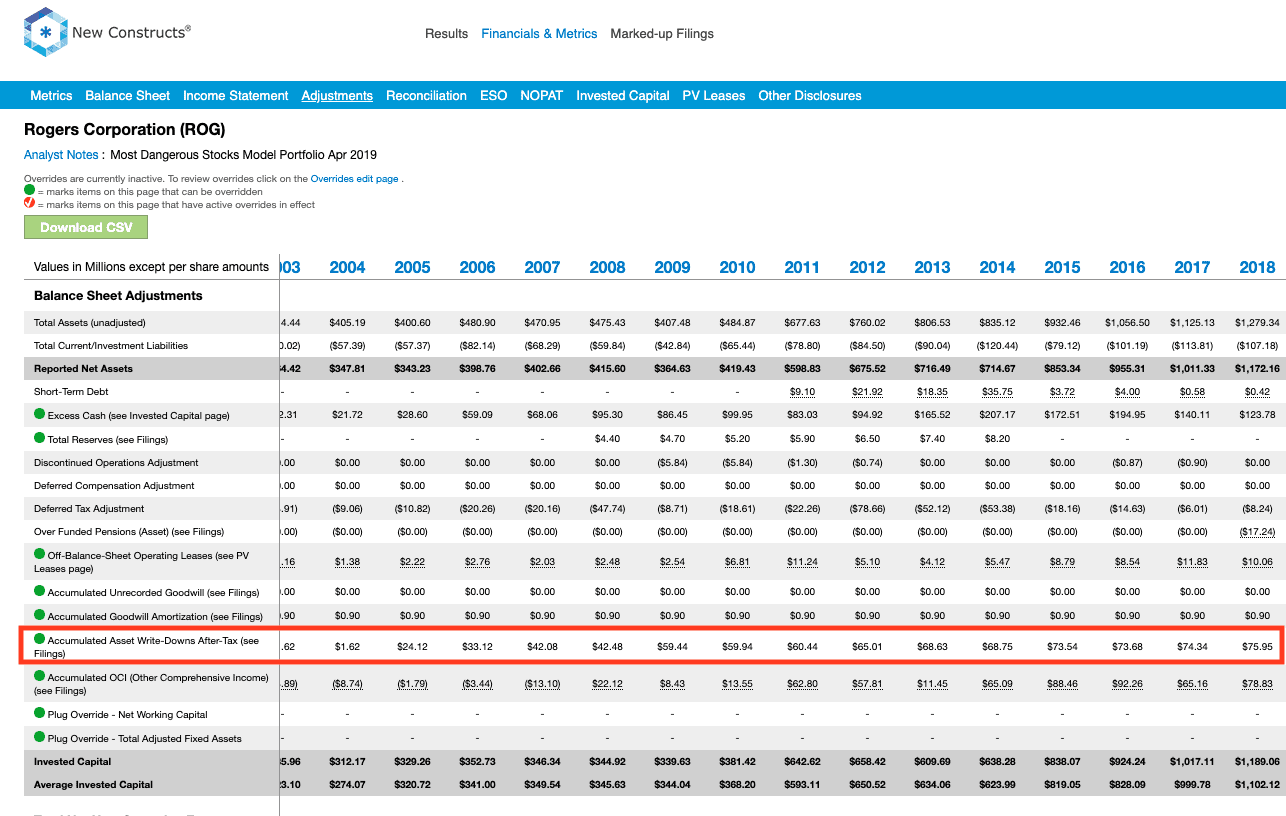Open the NOPAT section
The height and width of the screenshot is (816, 1286).
coord(541,96)
